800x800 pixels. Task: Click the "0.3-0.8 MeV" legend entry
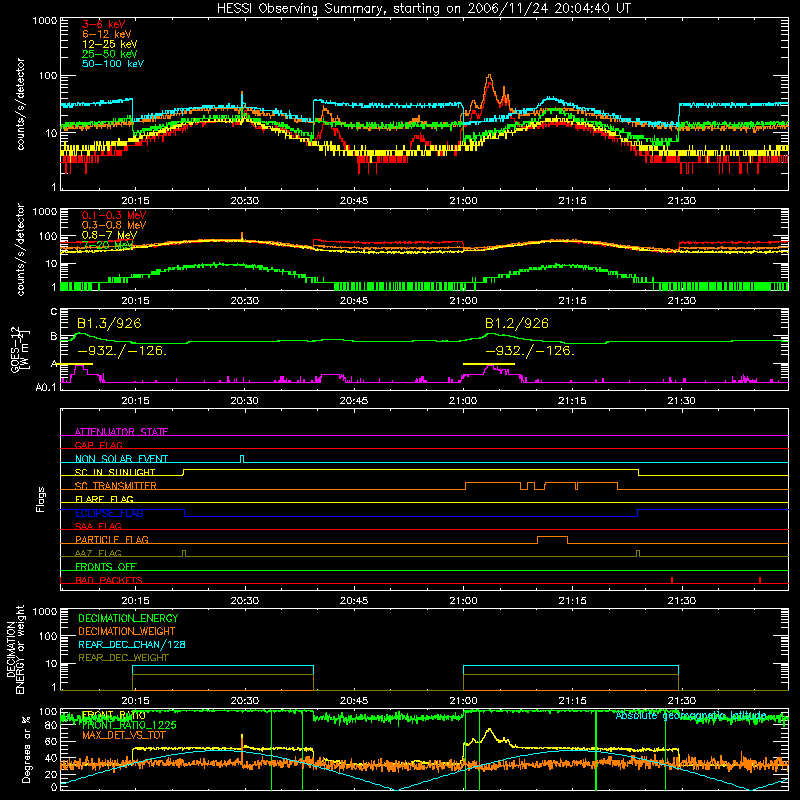114,225
